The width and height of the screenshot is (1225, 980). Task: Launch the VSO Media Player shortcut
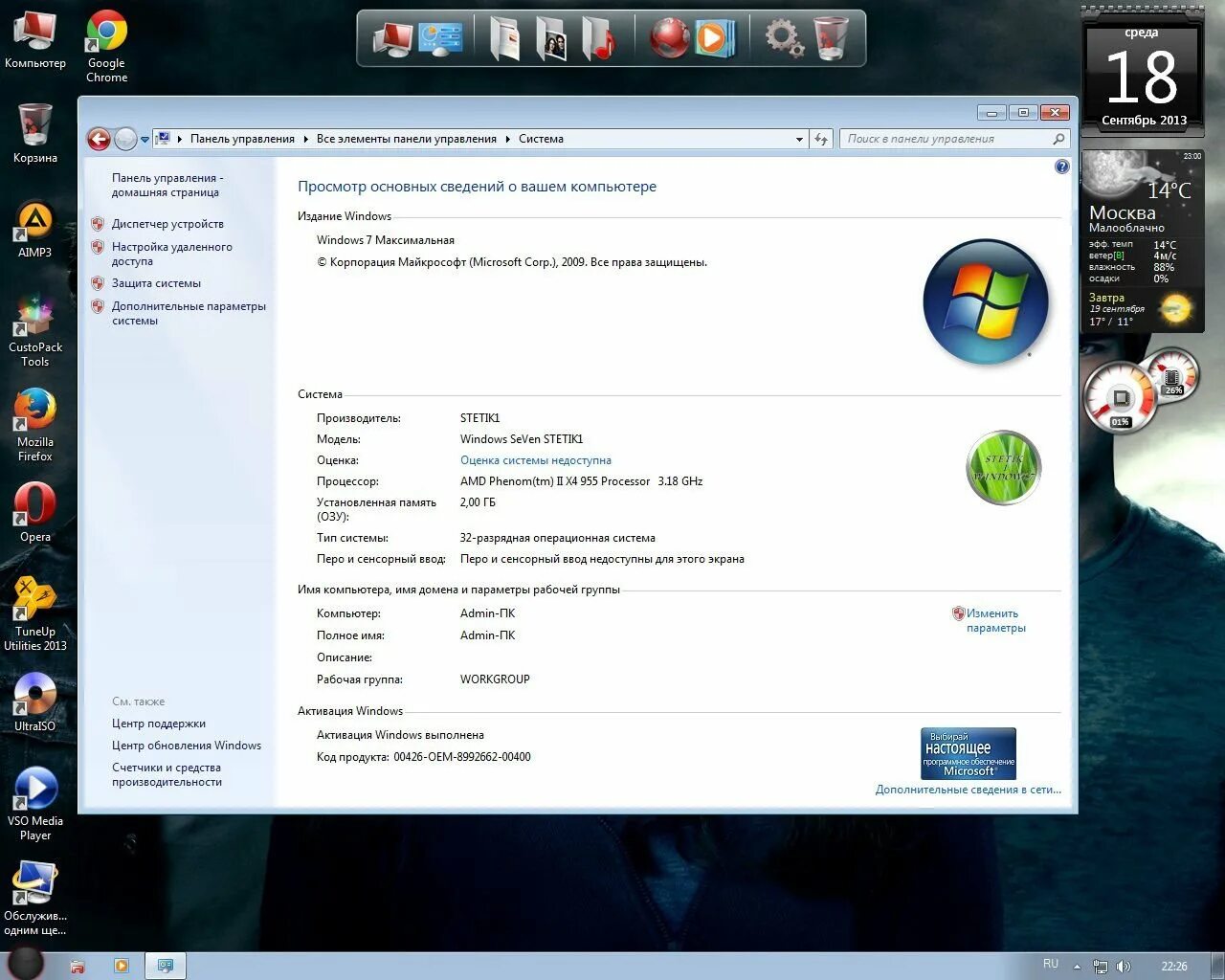coord(35,804)
